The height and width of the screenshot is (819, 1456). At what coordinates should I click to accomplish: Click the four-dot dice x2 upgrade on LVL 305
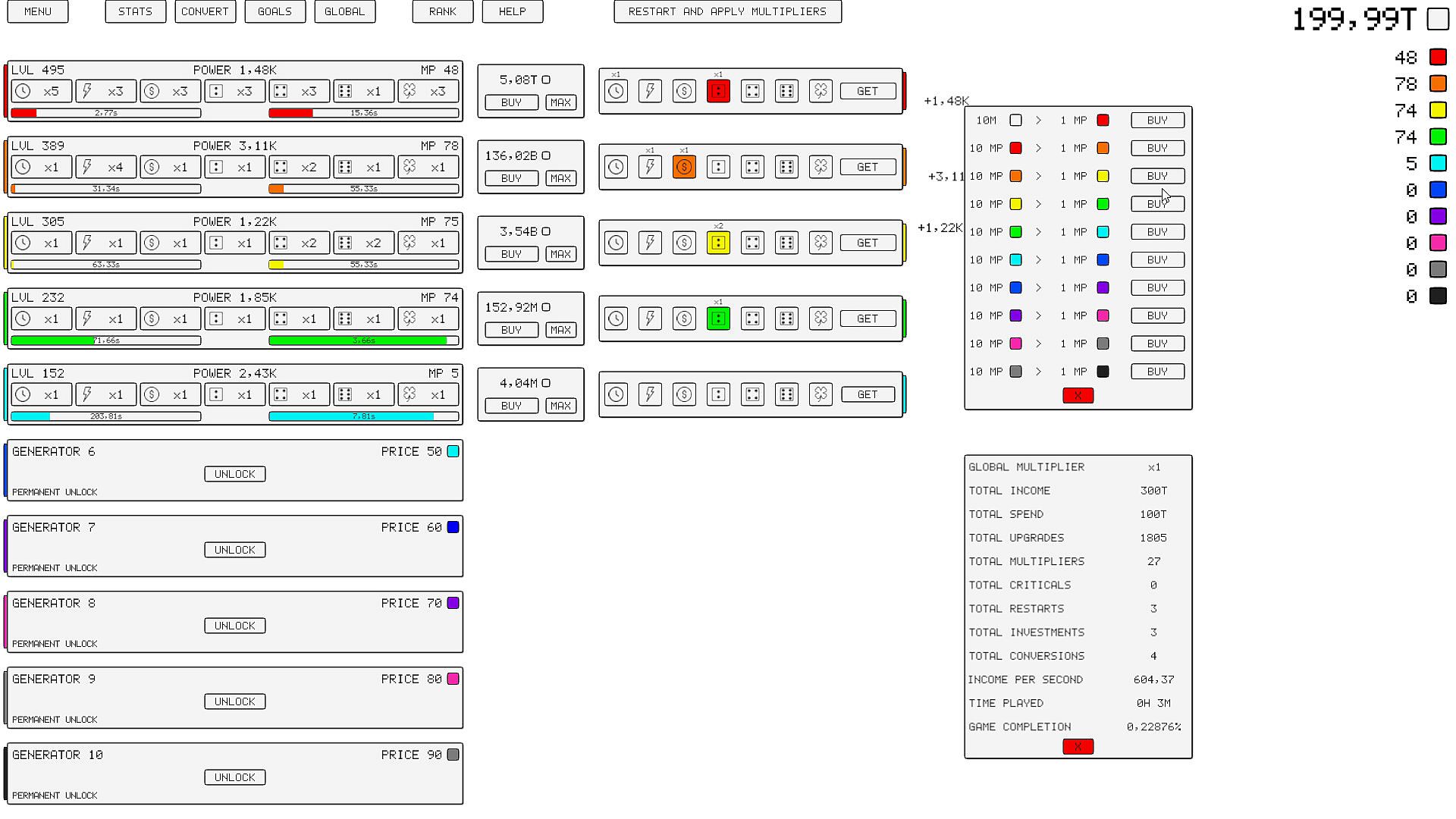click(299, 243)
